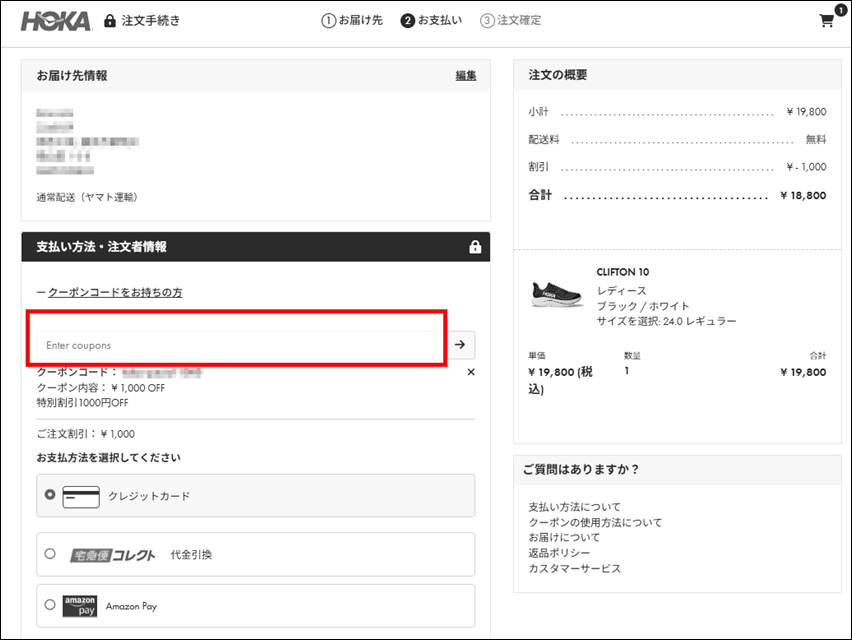Image resolution: width=852 pixels, height=640 pixels.
Task: Go to step 1 お届け先
Action: 352,21
